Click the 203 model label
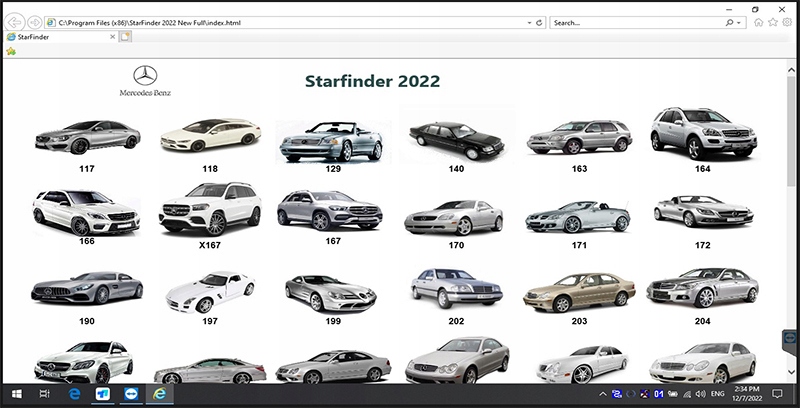 (x=580, y=321)
